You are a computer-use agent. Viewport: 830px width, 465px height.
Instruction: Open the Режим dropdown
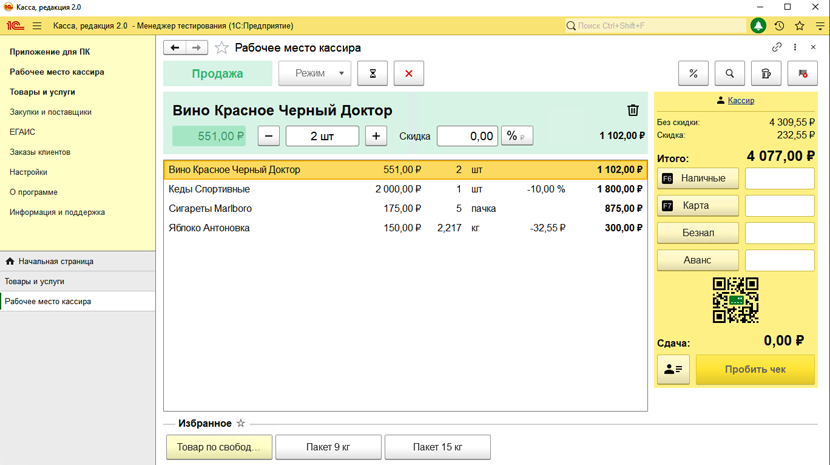coord(315,73)
